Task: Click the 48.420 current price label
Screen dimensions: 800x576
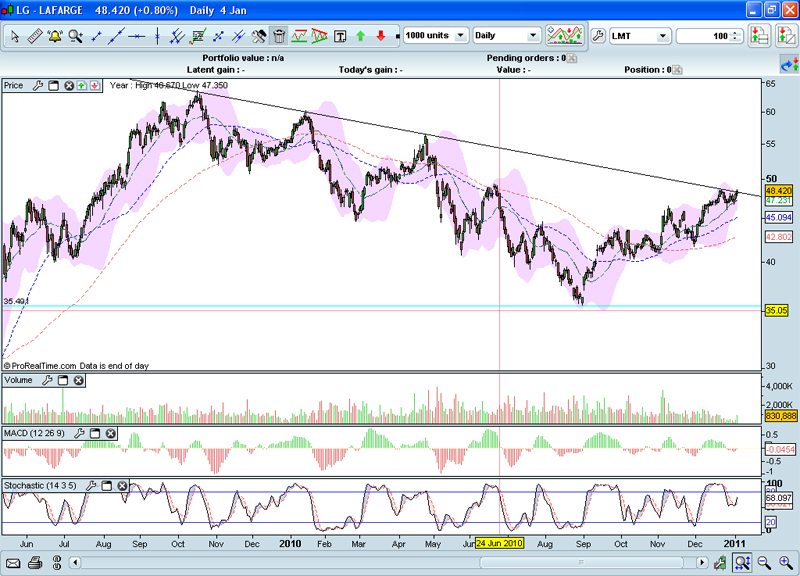Action: tap(779, 191)
